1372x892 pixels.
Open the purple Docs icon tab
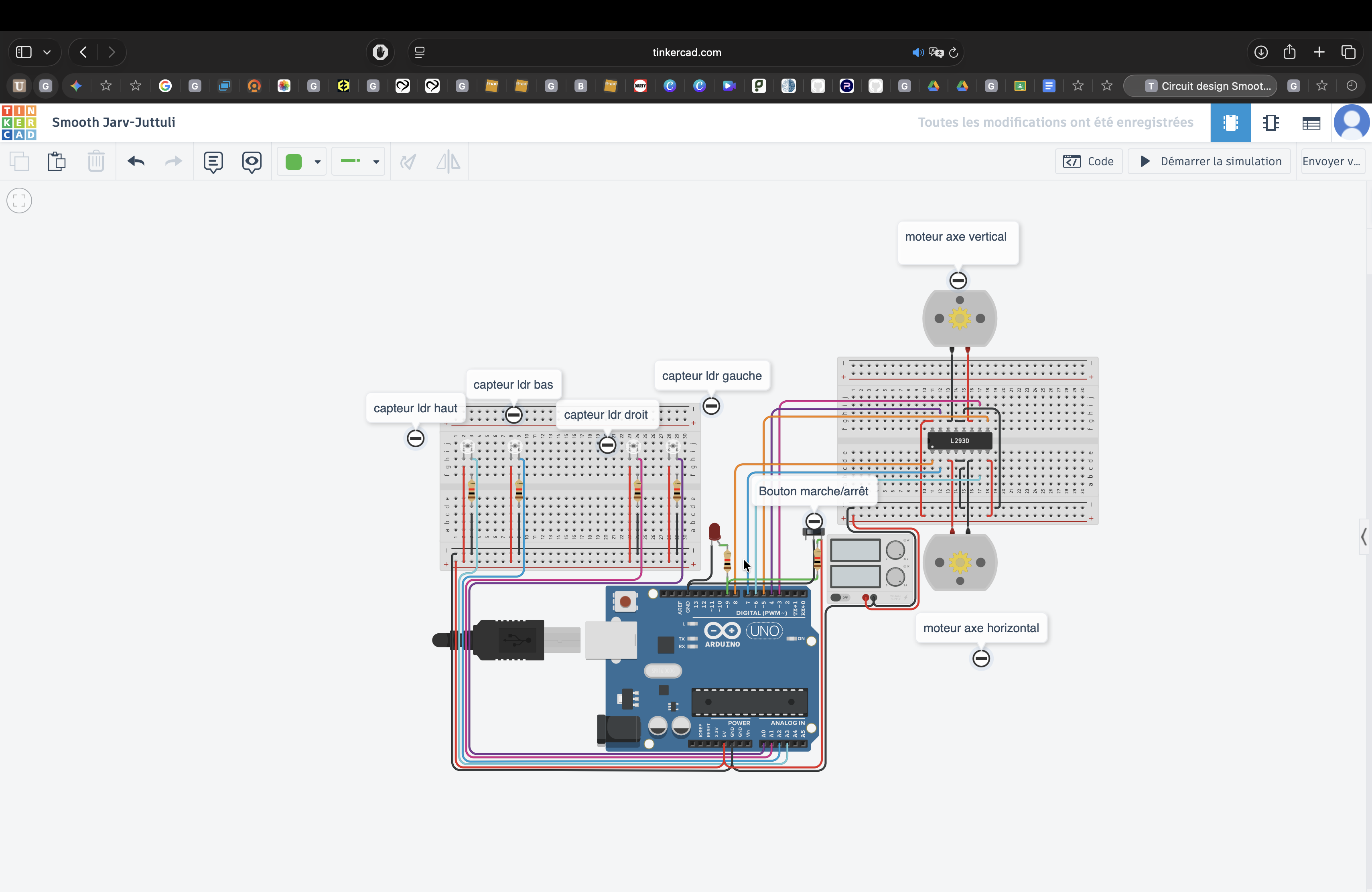click(x=1049, y=86)
